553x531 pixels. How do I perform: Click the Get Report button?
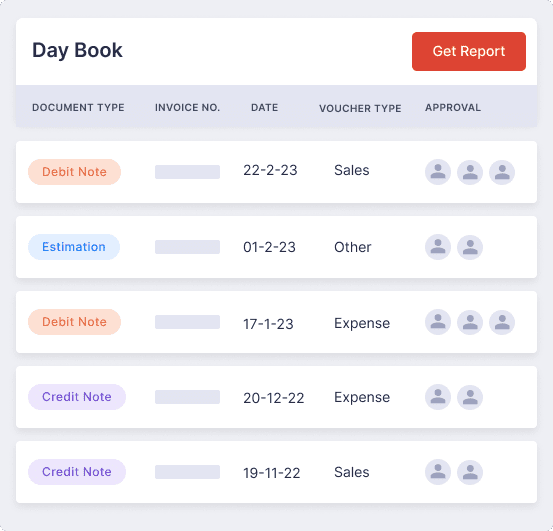tap(469, 51)
